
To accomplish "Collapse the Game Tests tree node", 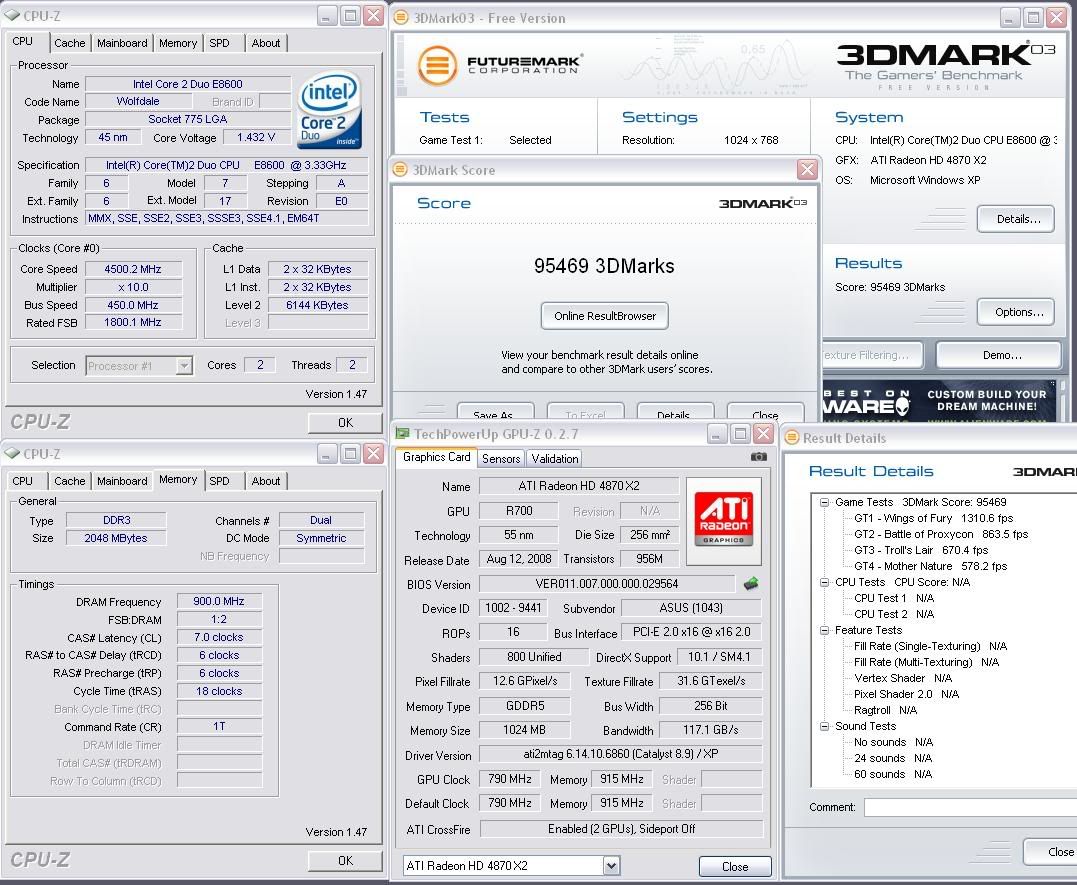I will pos(824,502).
